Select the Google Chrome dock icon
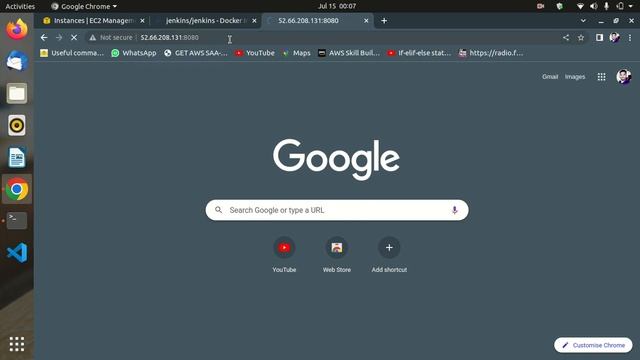Screen dimensions: 640x360 [17, 189]
